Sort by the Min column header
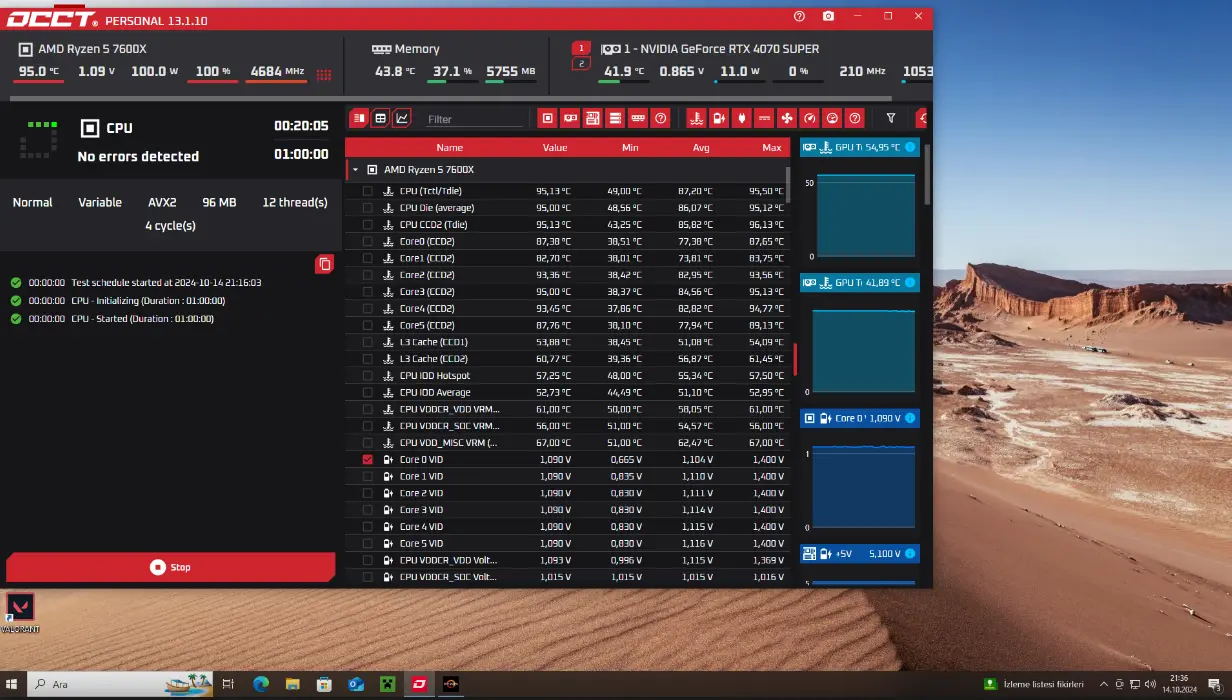The width and height of the screenshot is (1232, 700). (x=630, y=147)
